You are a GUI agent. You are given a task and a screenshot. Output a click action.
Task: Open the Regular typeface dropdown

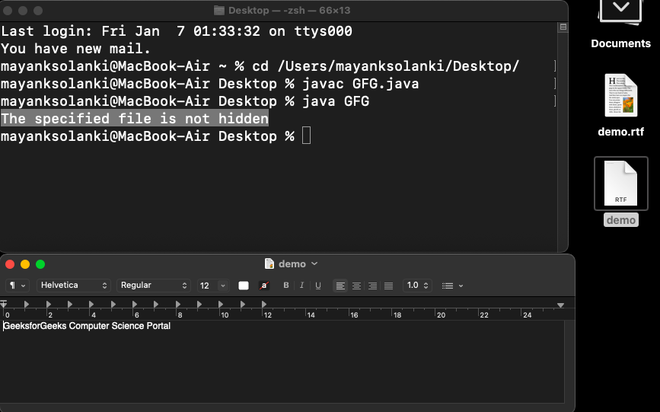pyautogui.click(x=153, y=286)
